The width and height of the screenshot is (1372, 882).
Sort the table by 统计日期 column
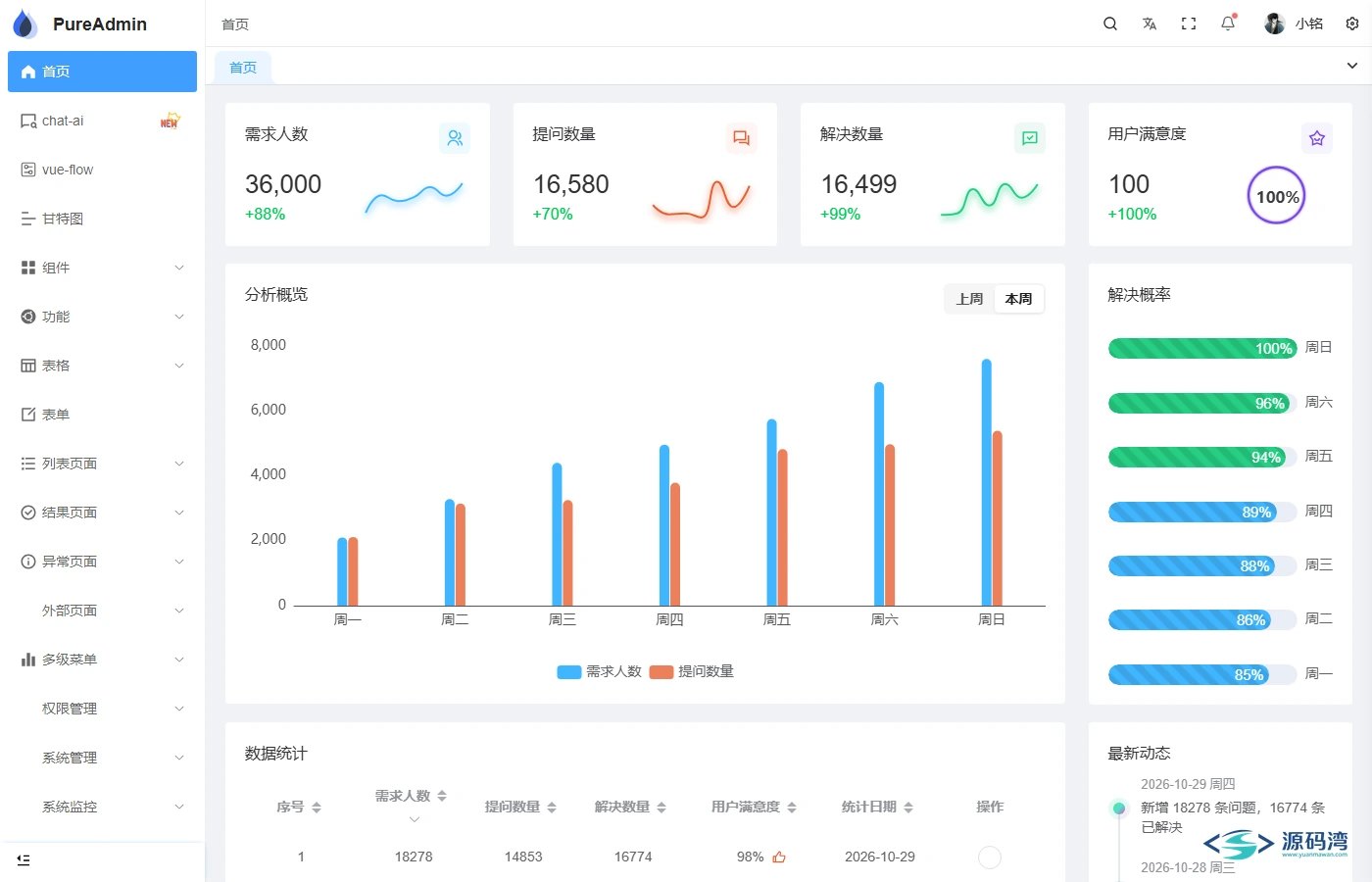(x=908, y=808)
